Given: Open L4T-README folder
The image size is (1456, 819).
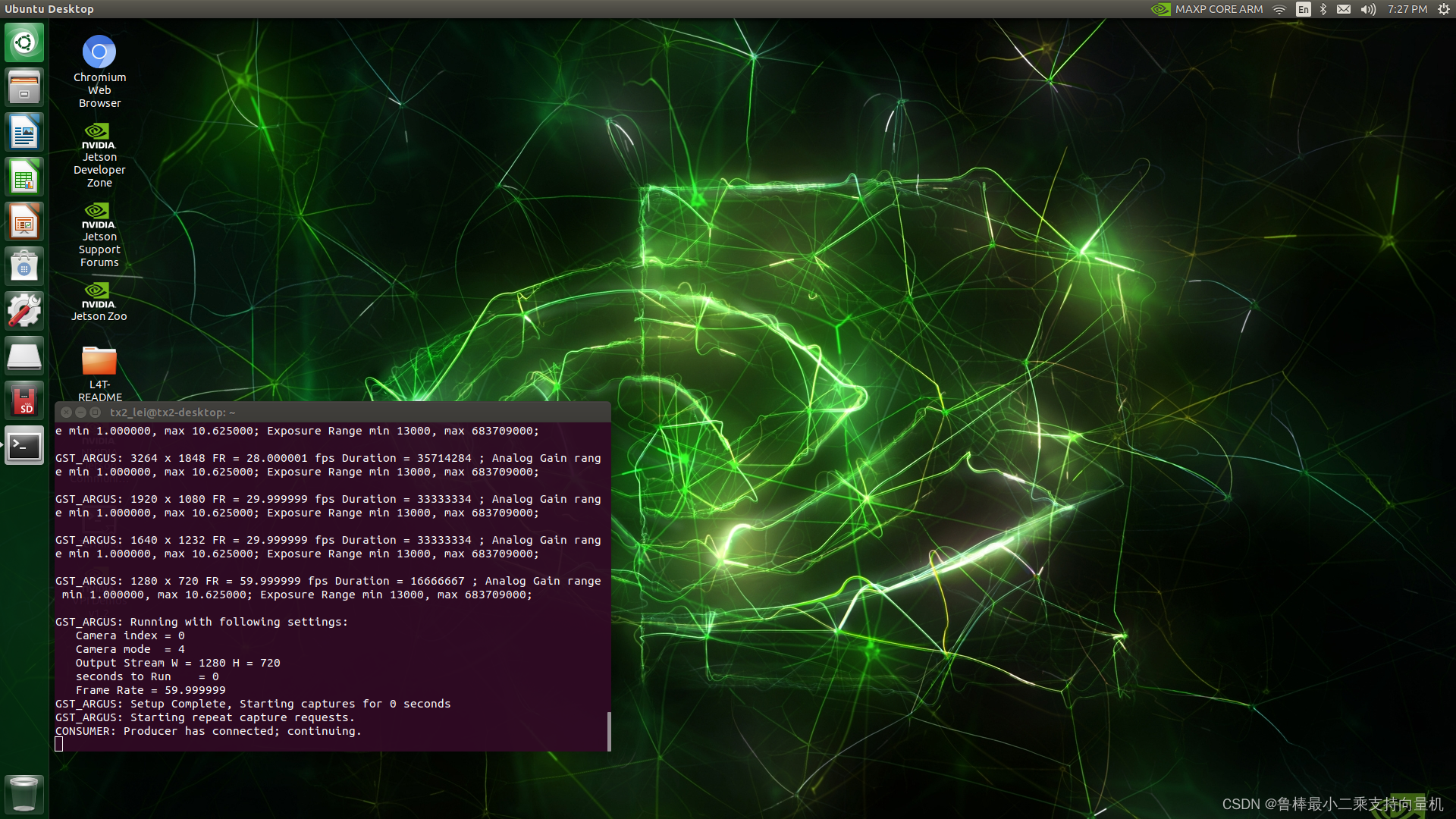Looking at the screenshot, I should 99,362.
